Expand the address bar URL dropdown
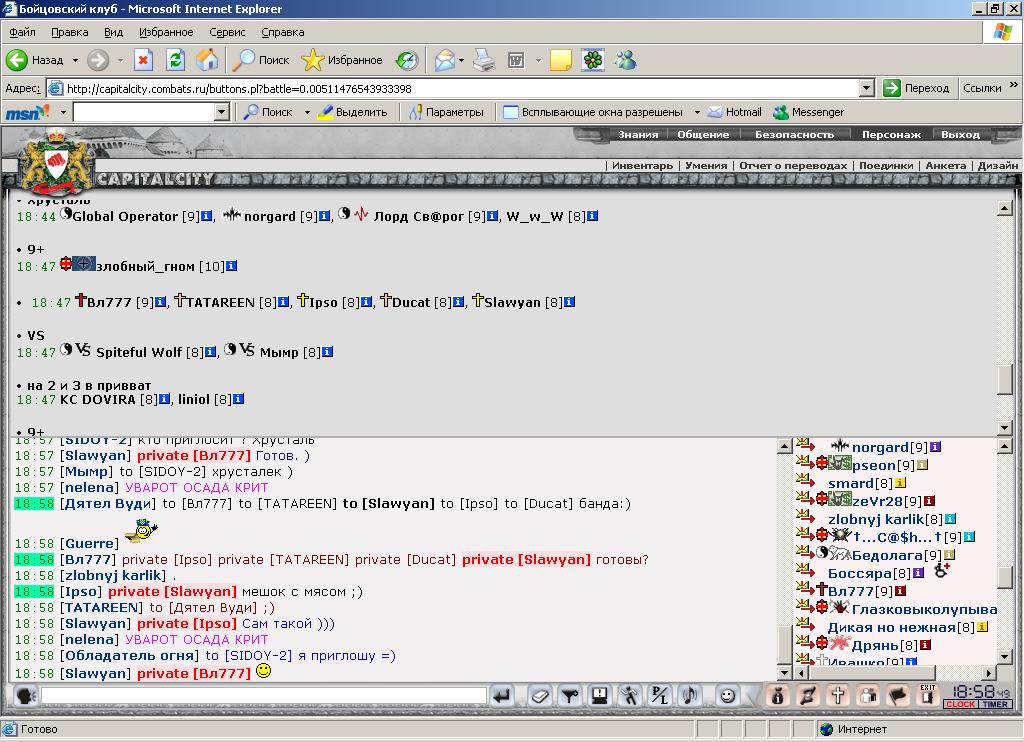 [x=867, y=88]
